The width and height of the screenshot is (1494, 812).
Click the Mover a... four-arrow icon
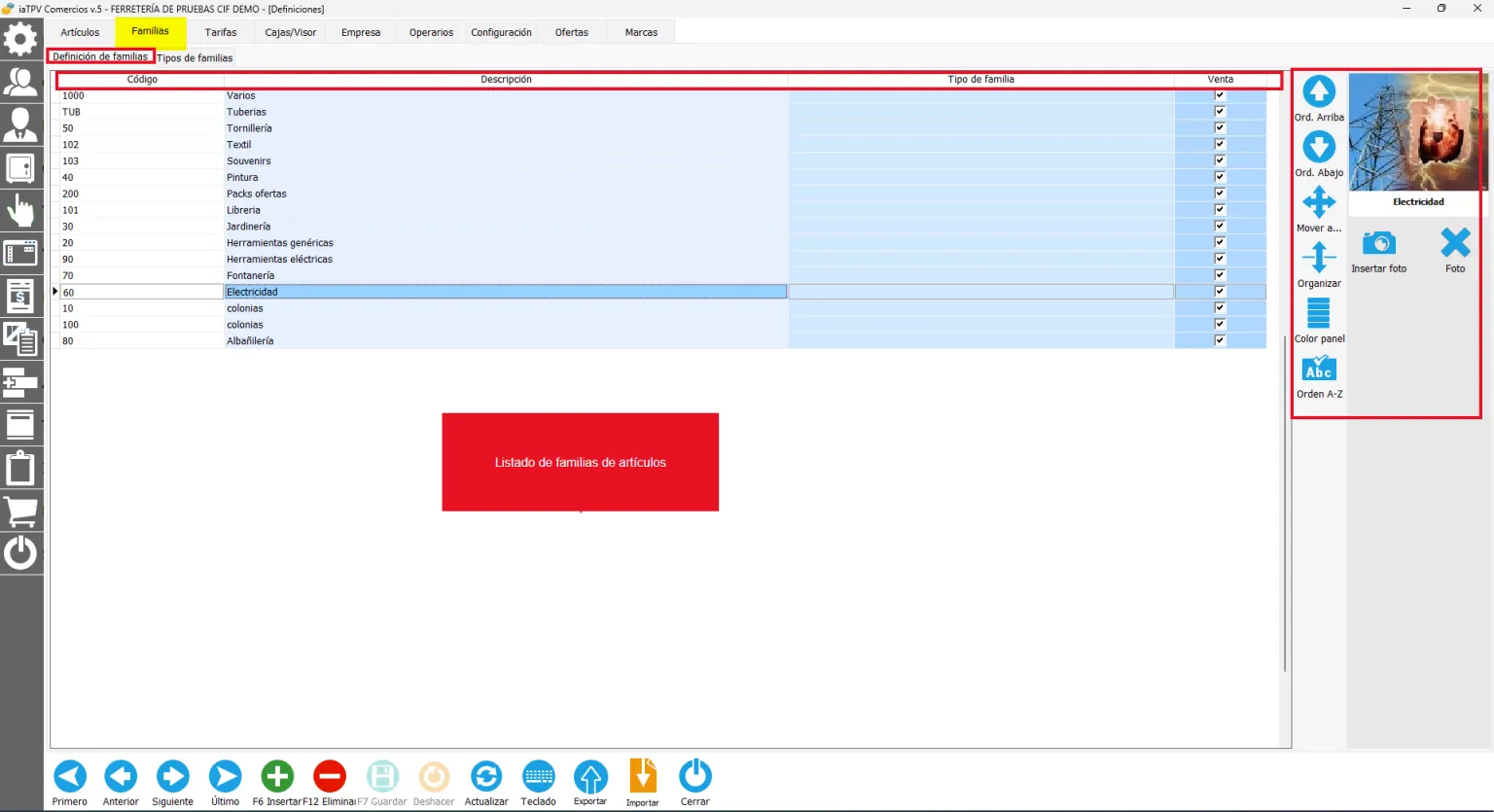[x=1319, y=202]
